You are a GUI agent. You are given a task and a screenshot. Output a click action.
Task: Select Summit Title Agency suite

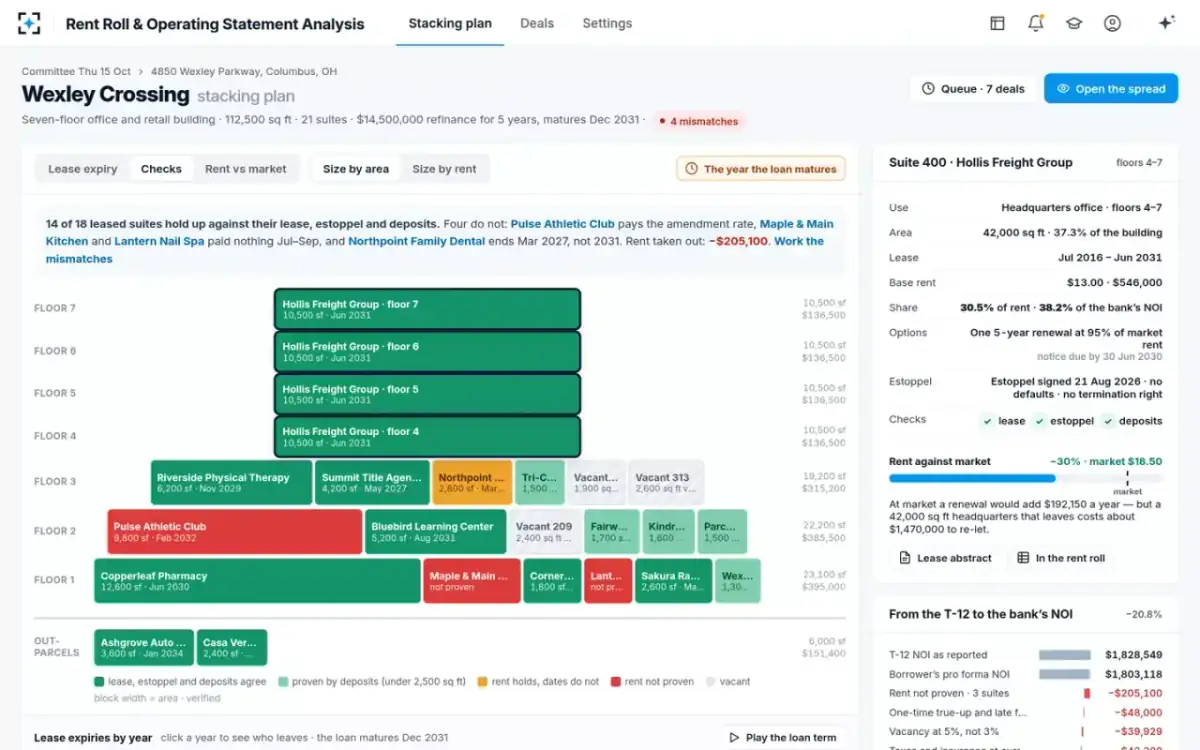[x=372, y=482]
